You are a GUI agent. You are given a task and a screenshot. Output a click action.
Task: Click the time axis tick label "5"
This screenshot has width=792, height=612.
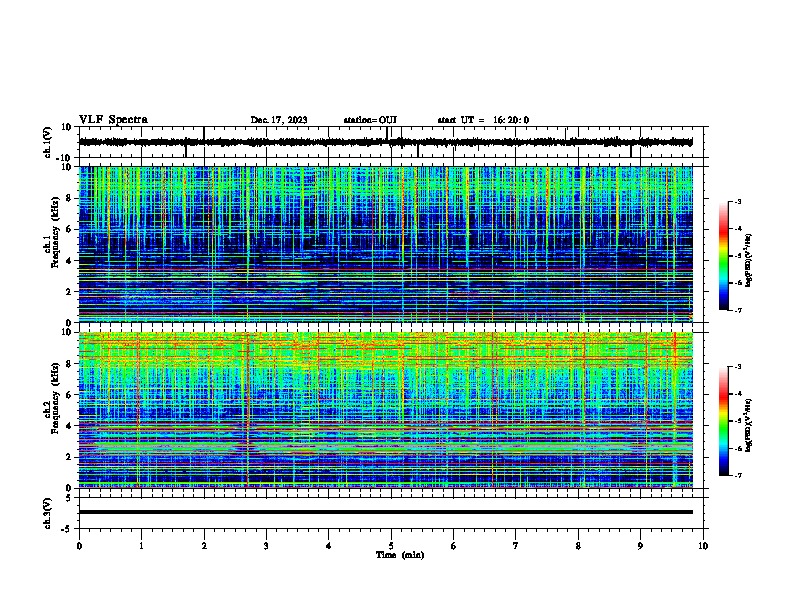(x=391, y=546)
